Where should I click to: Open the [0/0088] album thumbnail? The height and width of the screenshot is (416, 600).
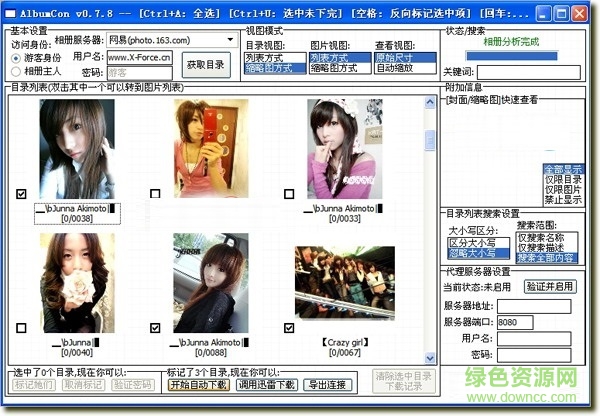(x=211, y=283)
